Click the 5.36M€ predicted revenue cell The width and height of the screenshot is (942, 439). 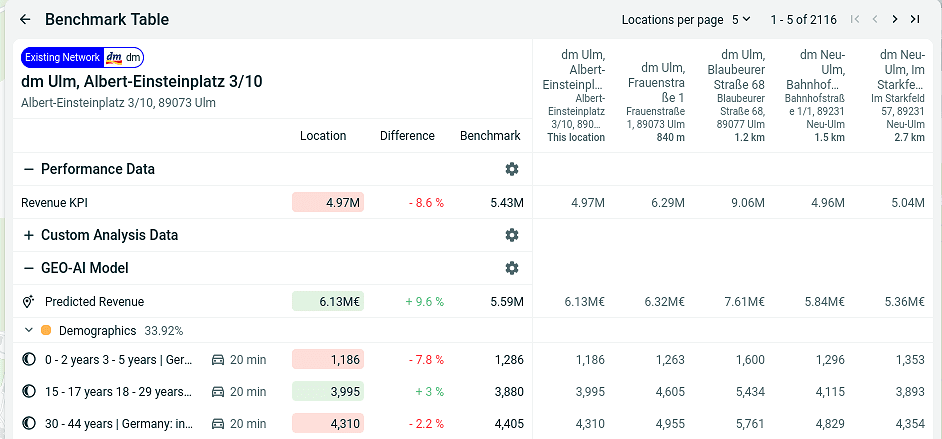coord(905,301)
